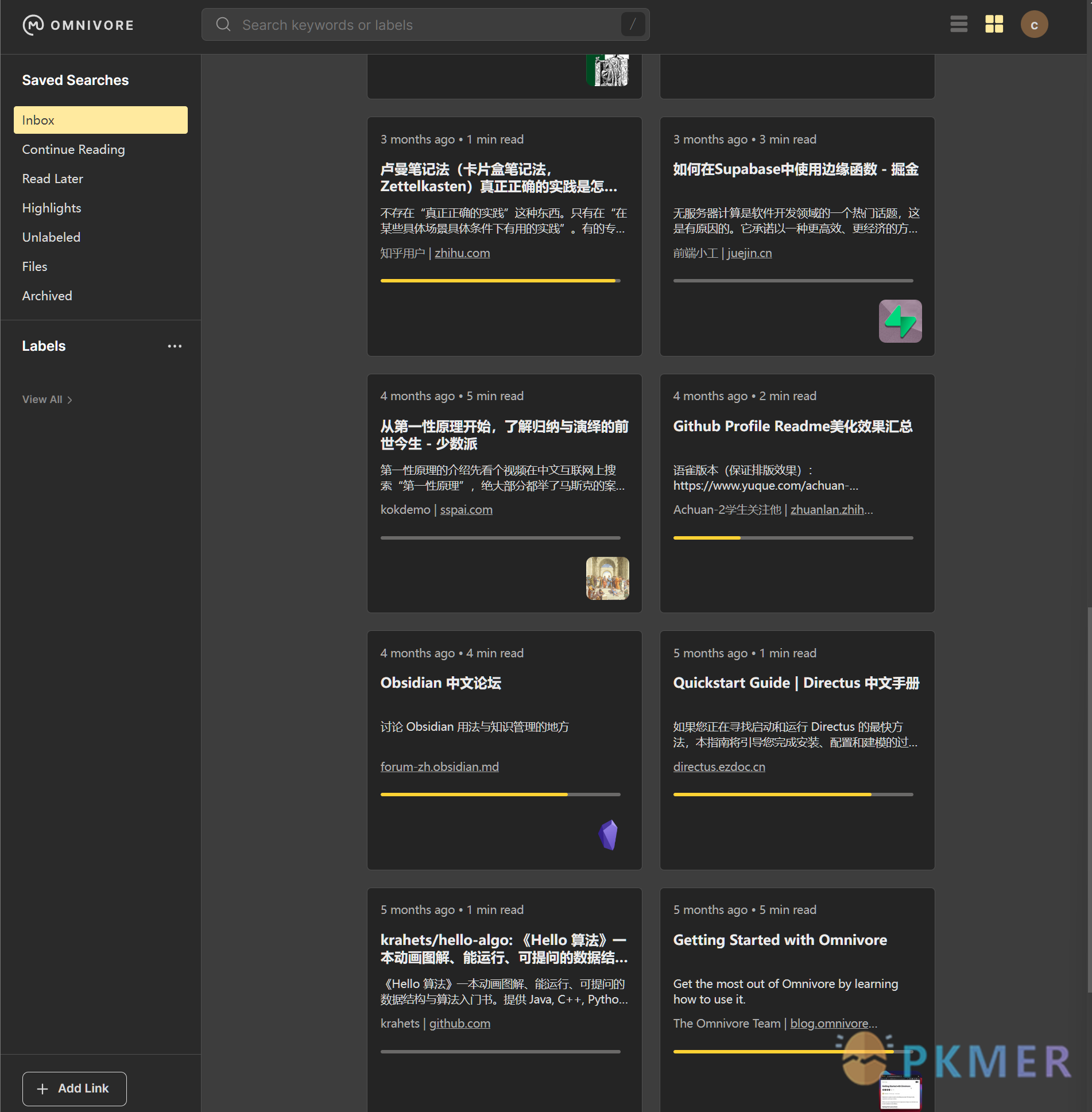Click the search magnifier icon
Image resolution: width=1092 pixels, height=1112 pixels.
pos(223,25)
